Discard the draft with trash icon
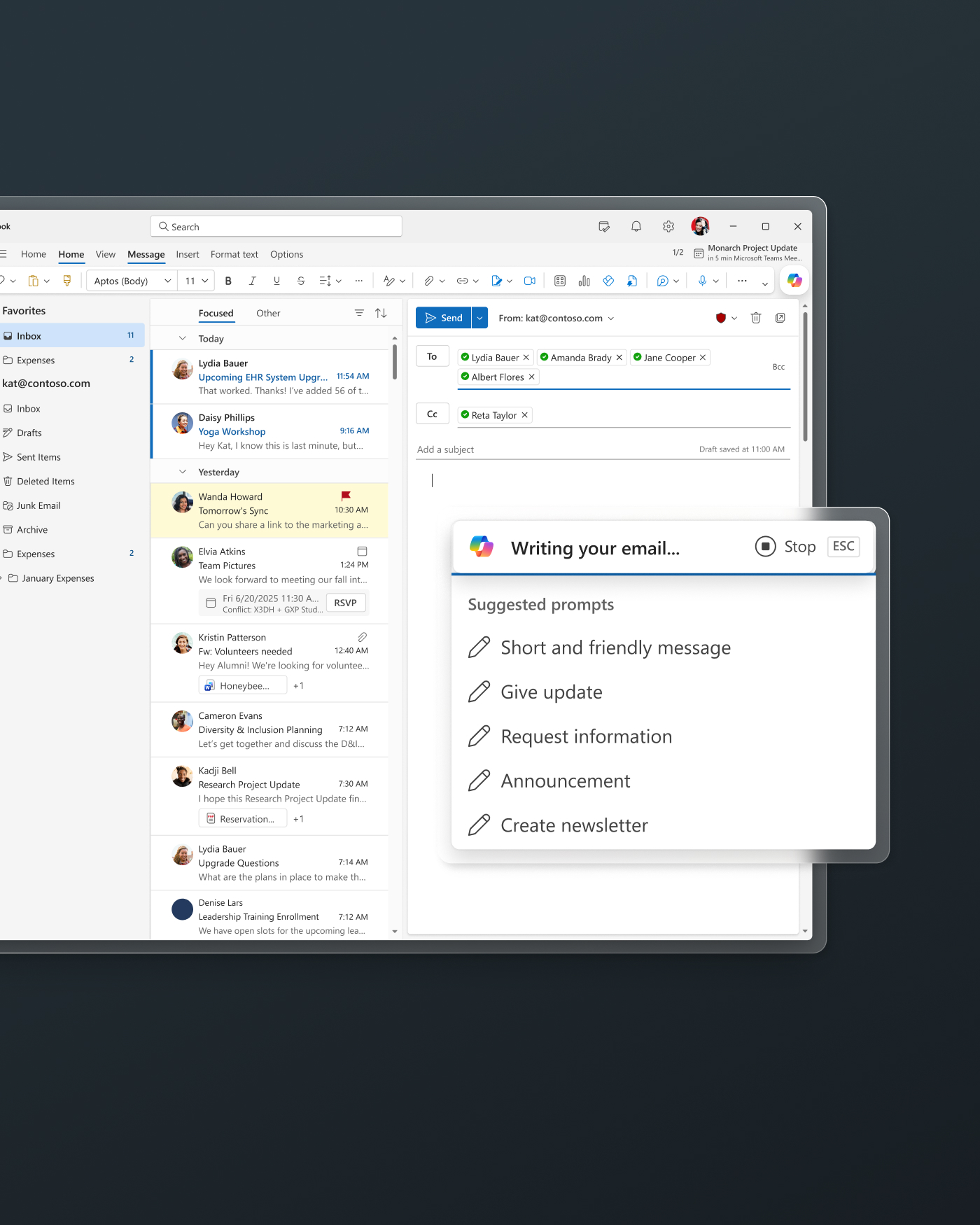Image resolution: width=980 pixels, height=1225 pixels. [x=756, y=318]
